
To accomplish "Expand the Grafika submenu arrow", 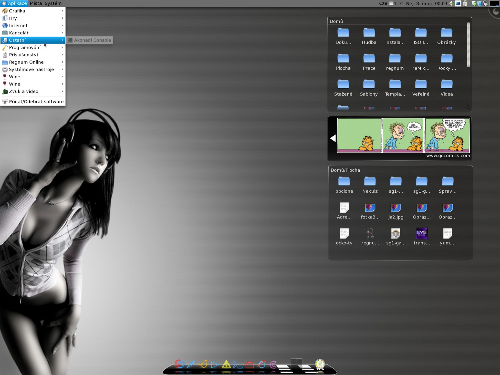I will (62, 11).
